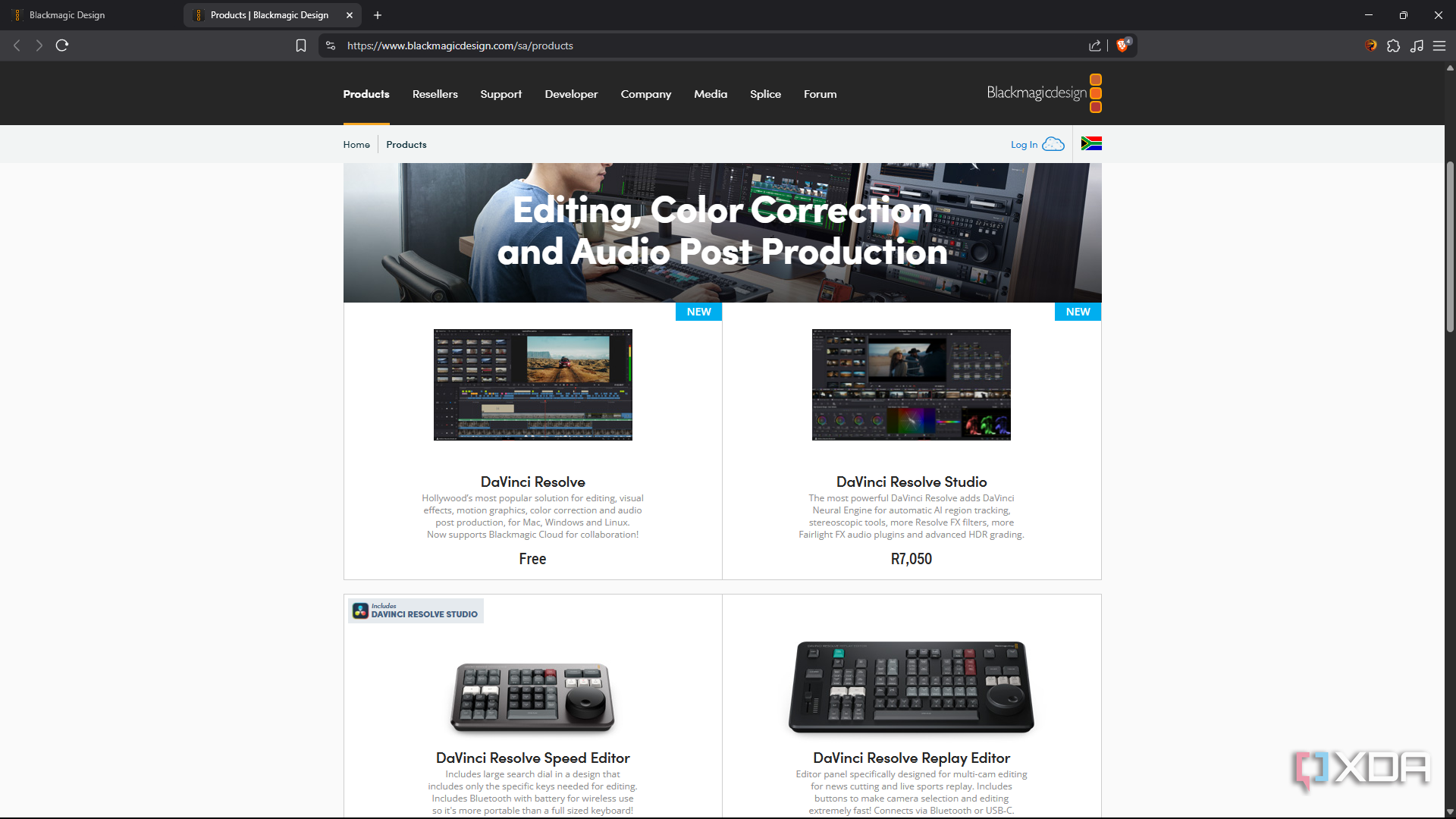Open the Forum navigation item
Screen dimensions: 1456x819
(821, 94)
